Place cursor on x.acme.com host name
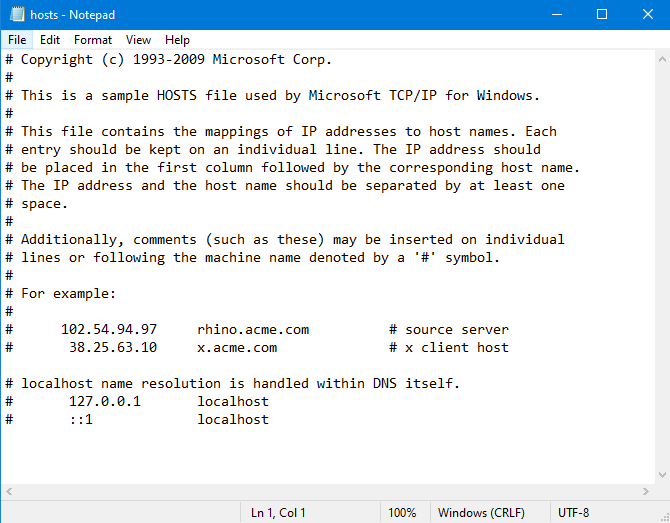The image size is (670, 523). click(x=237, y=348)
